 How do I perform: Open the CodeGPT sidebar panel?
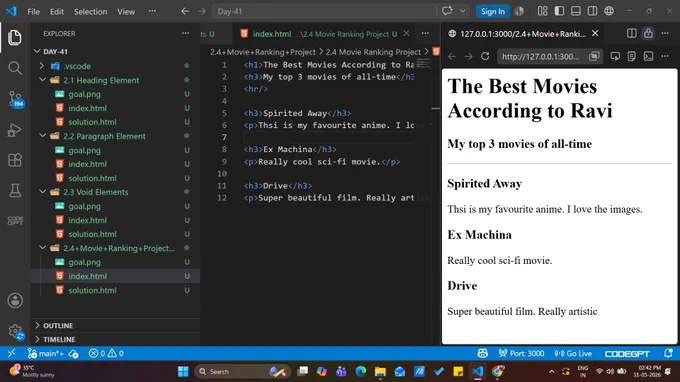click(x=15, y=221)
